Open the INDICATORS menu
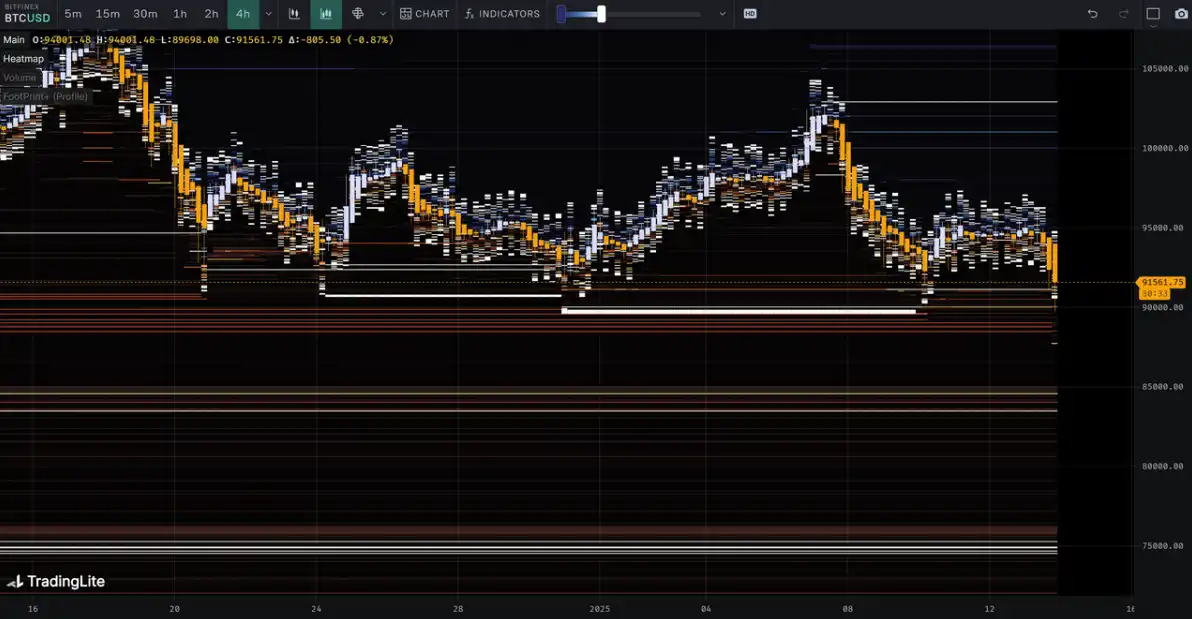Image resolution: width=1192 pixels, height=619 pixels. tap(502, 14)
